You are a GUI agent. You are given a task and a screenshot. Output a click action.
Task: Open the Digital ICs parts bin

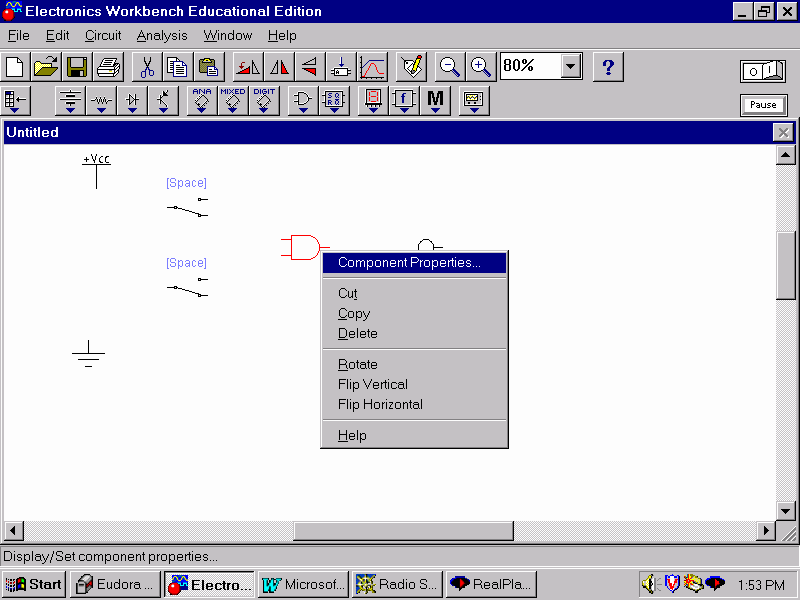pos(264,101)
